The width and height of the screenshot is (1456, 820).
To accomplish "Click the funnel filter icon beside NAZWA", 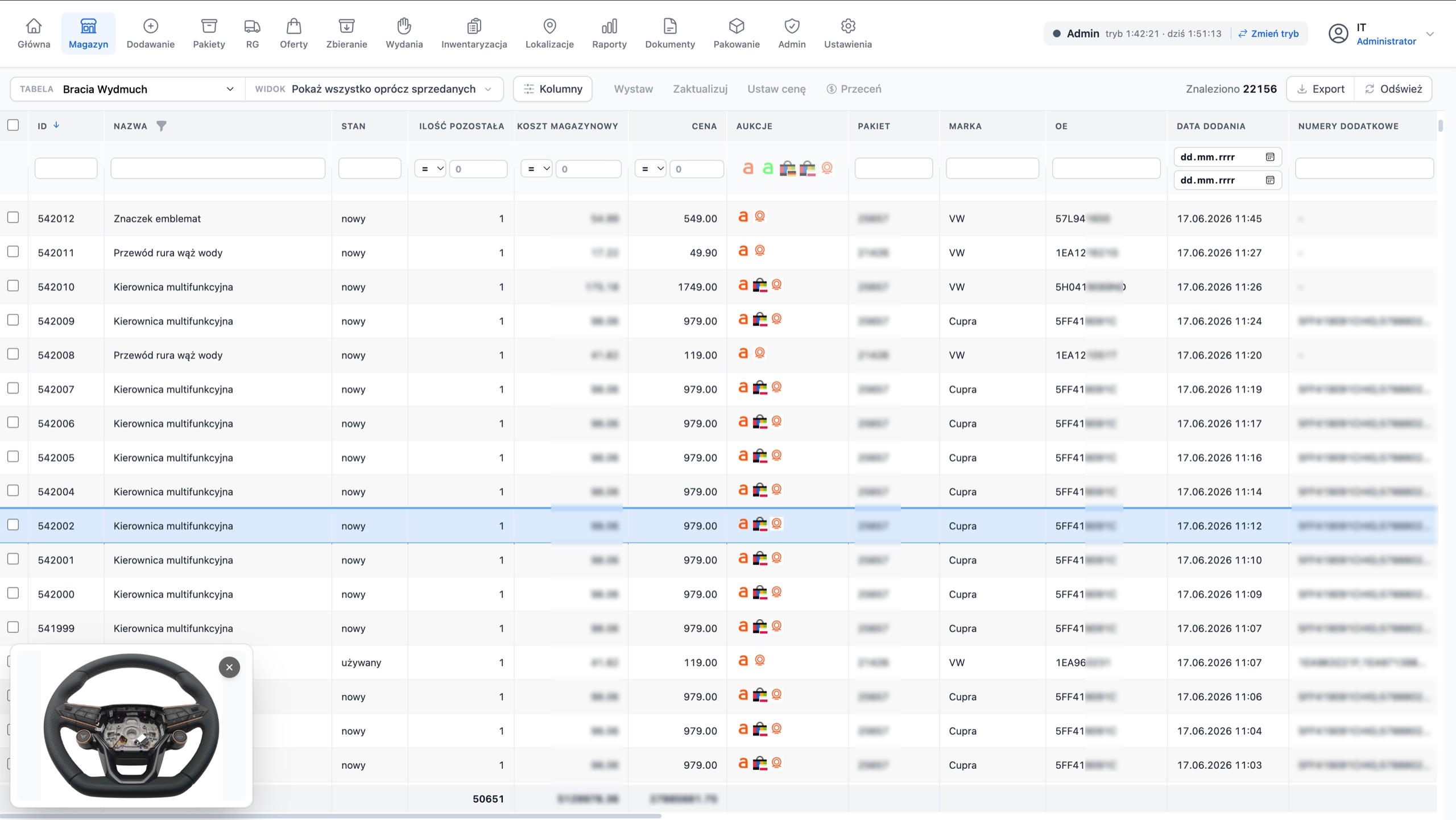I will coord(162,126).
